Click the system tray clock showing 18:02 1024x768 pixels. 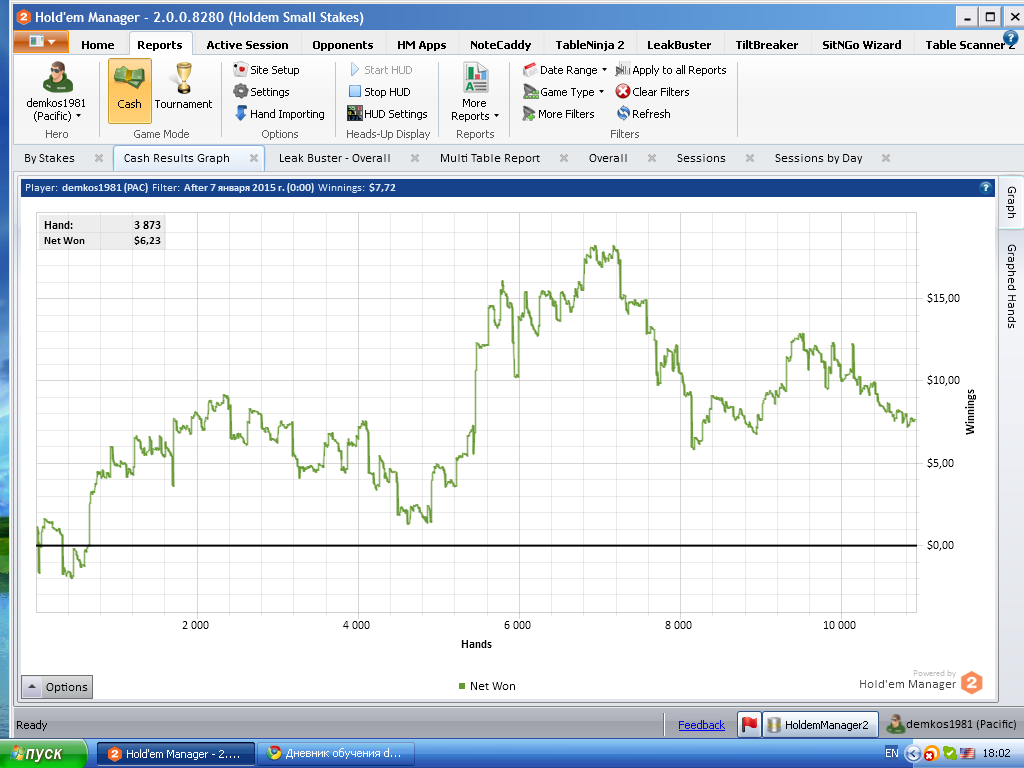tap(997, 754)
